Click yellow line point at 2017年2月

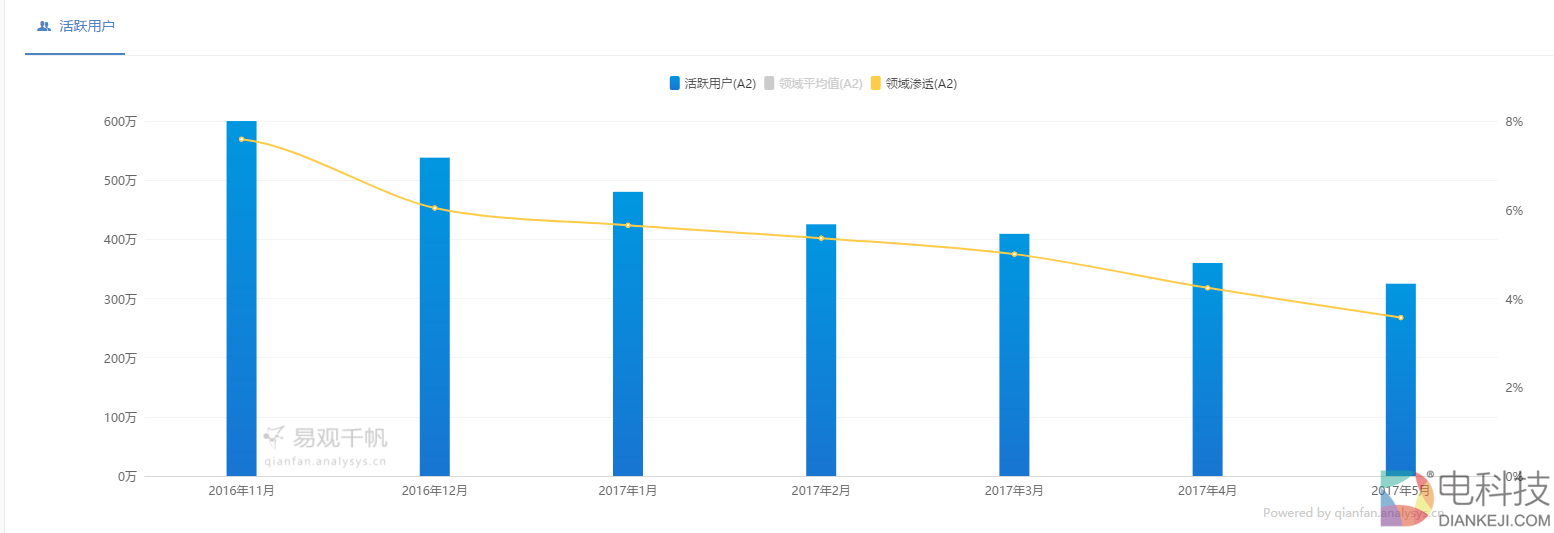[821, 238]
